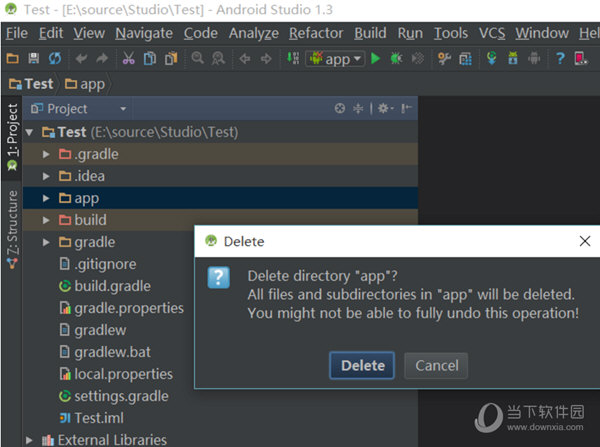Open the View menu

pyautogui.click(x=89, y=33)
